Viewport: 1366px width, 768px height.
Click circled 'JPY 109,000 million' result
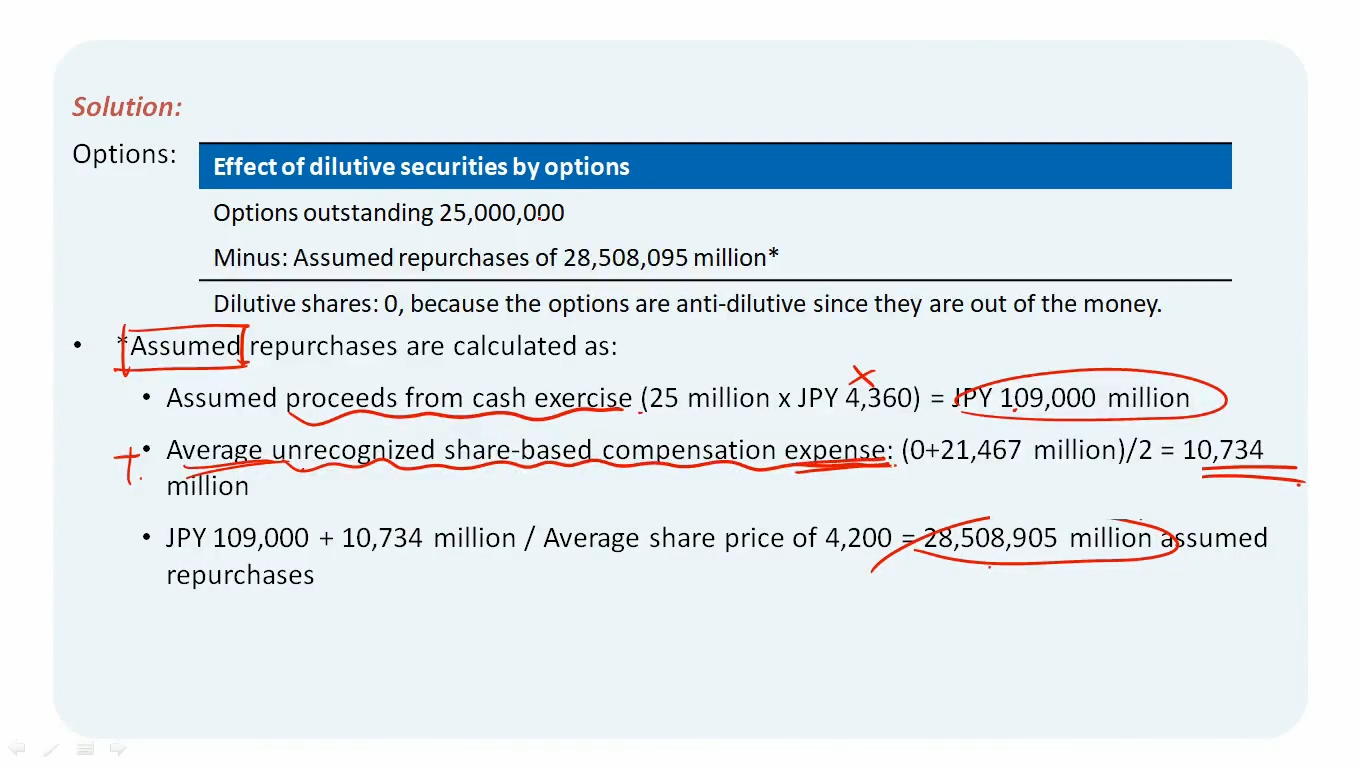1071,398
